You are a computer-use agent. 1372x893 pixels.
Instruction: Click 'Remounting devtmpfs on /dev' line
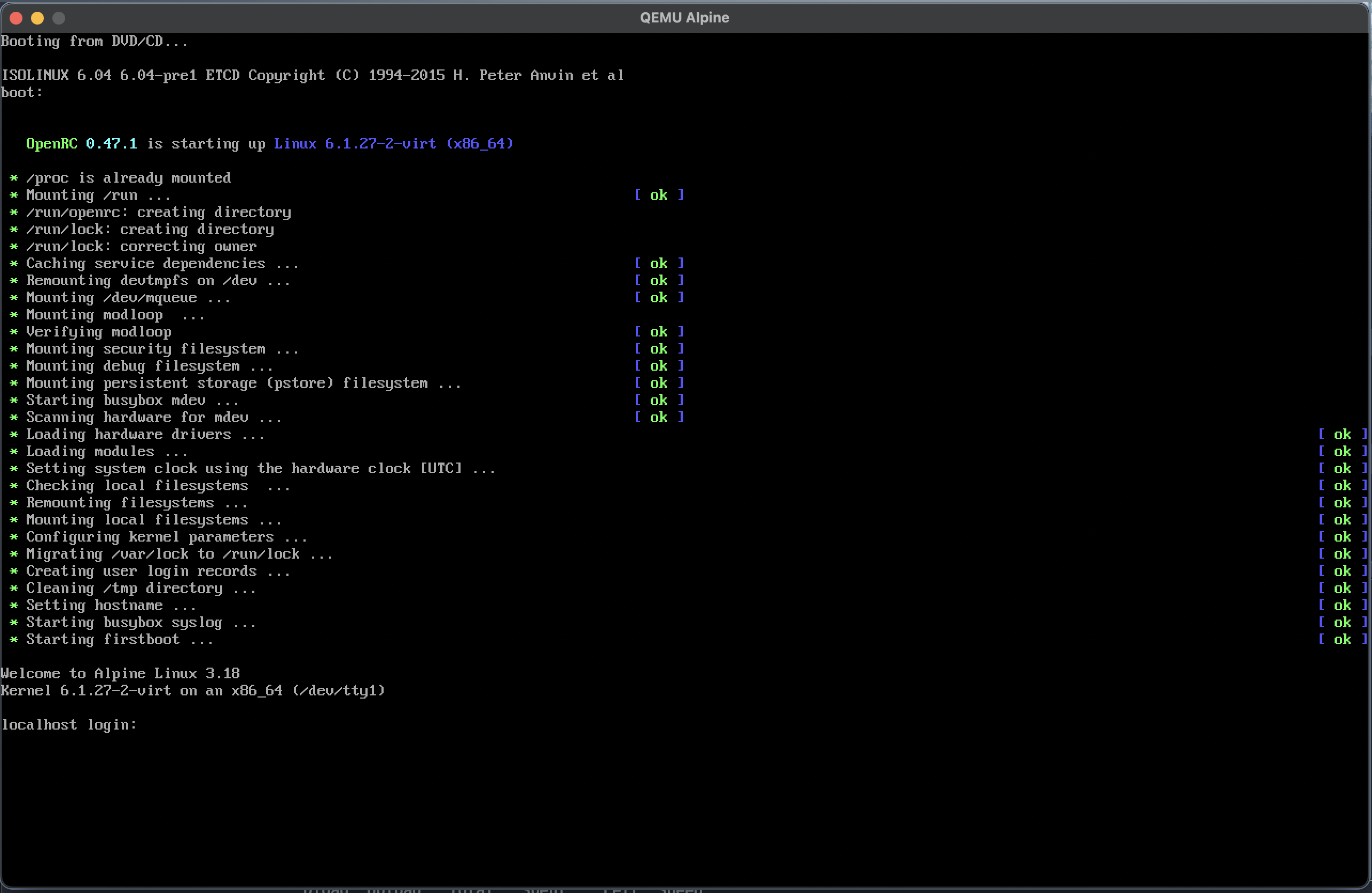click(158, 280)
